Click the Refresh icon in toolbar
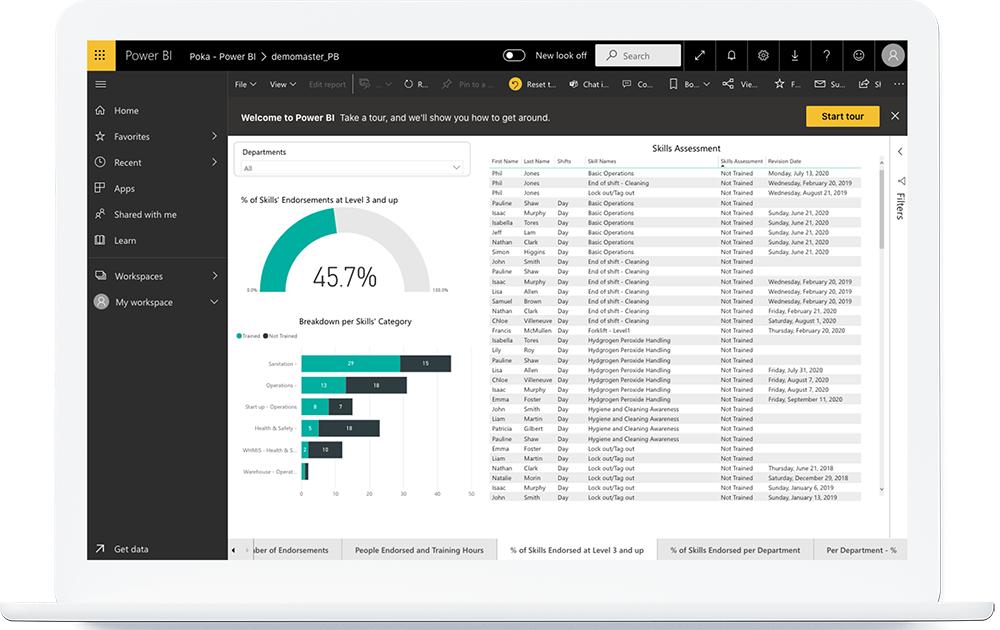1000x630 pixels. pyautogui.click(x=408, y=84)
